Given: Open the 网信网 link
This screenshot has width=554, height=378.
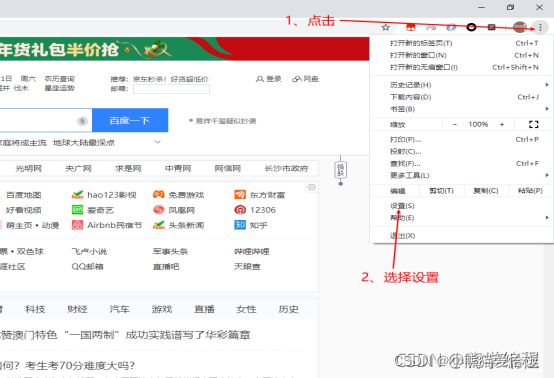Looking at the screenshot, I should pos(228,169).
